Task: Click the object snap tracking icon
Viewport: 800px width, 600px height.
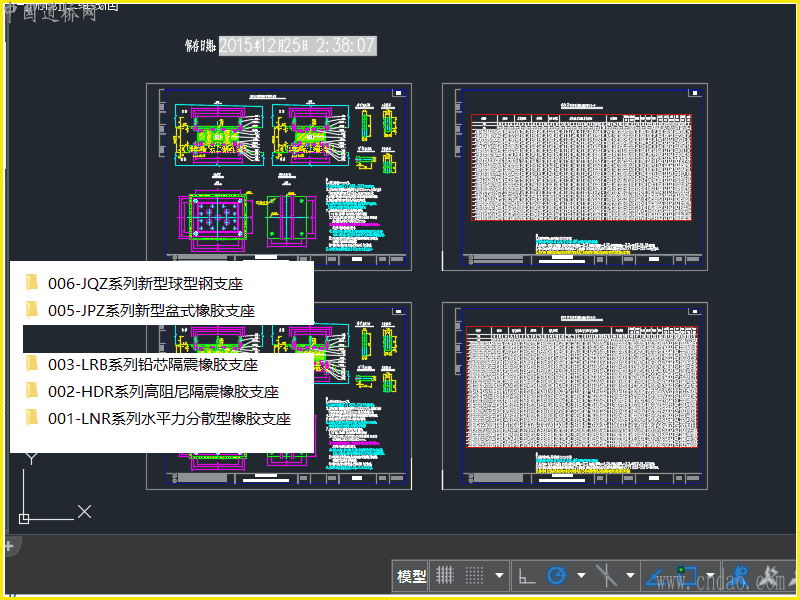Action: point(656,575)
